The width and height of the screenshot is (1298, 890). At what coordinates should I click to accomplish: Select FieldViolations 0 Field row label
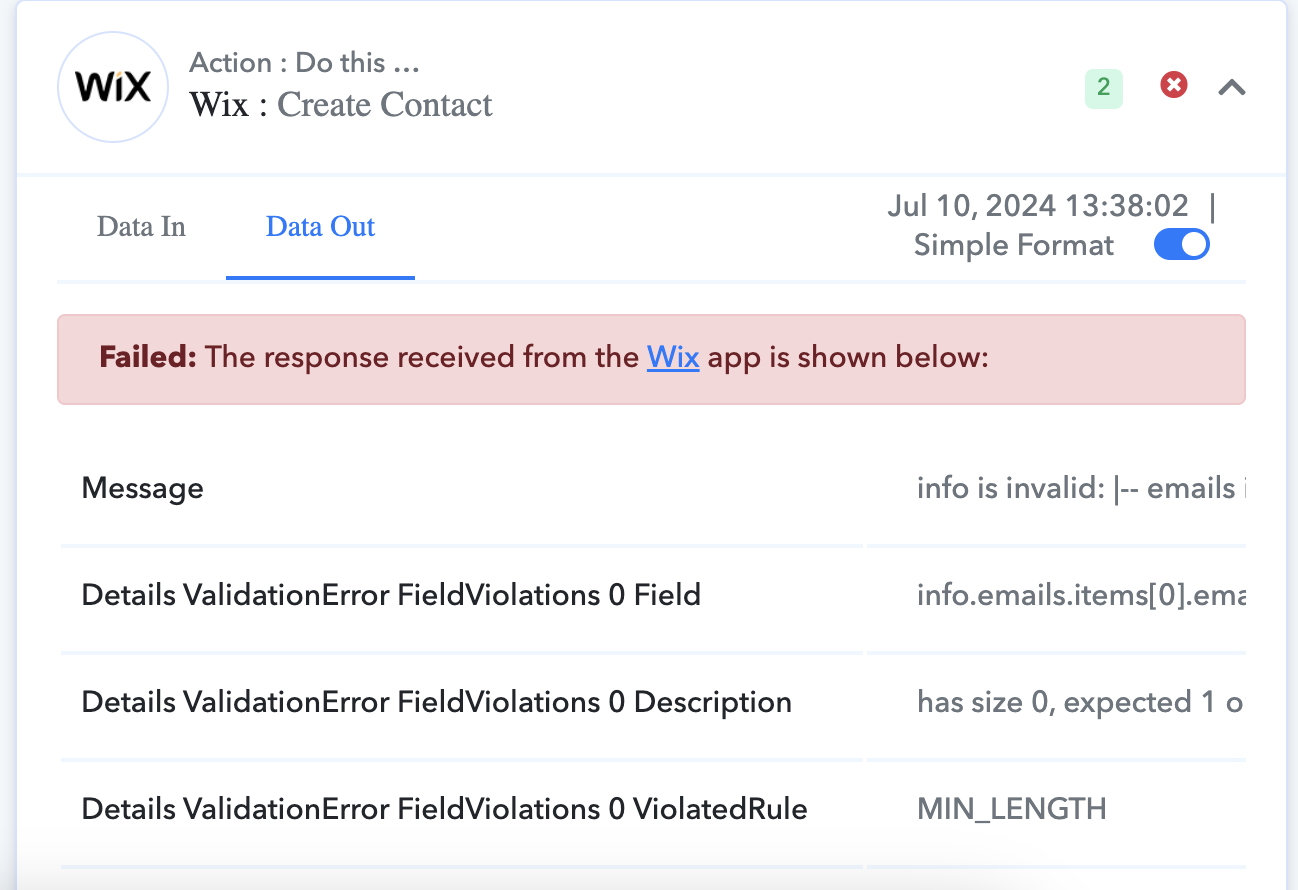pyautogui.click(x=391, y=595)
